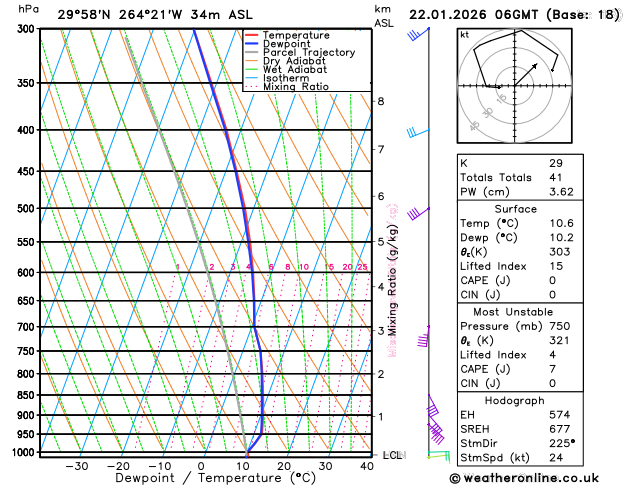This screenshot has height=486, width=629.
Task: Click the Most Unstable CAPE value 7
Action: [553, 369]
